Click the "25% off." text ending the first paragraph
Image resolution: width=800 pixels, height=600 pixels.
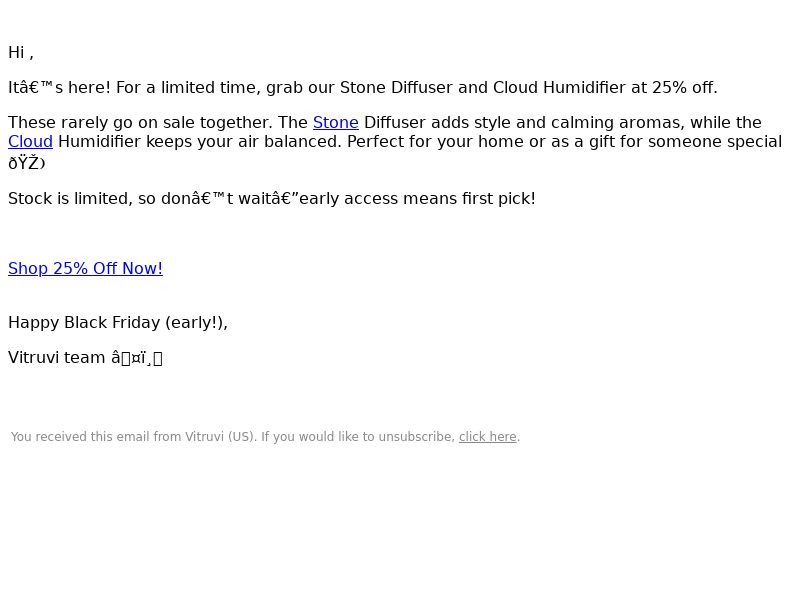684,88
